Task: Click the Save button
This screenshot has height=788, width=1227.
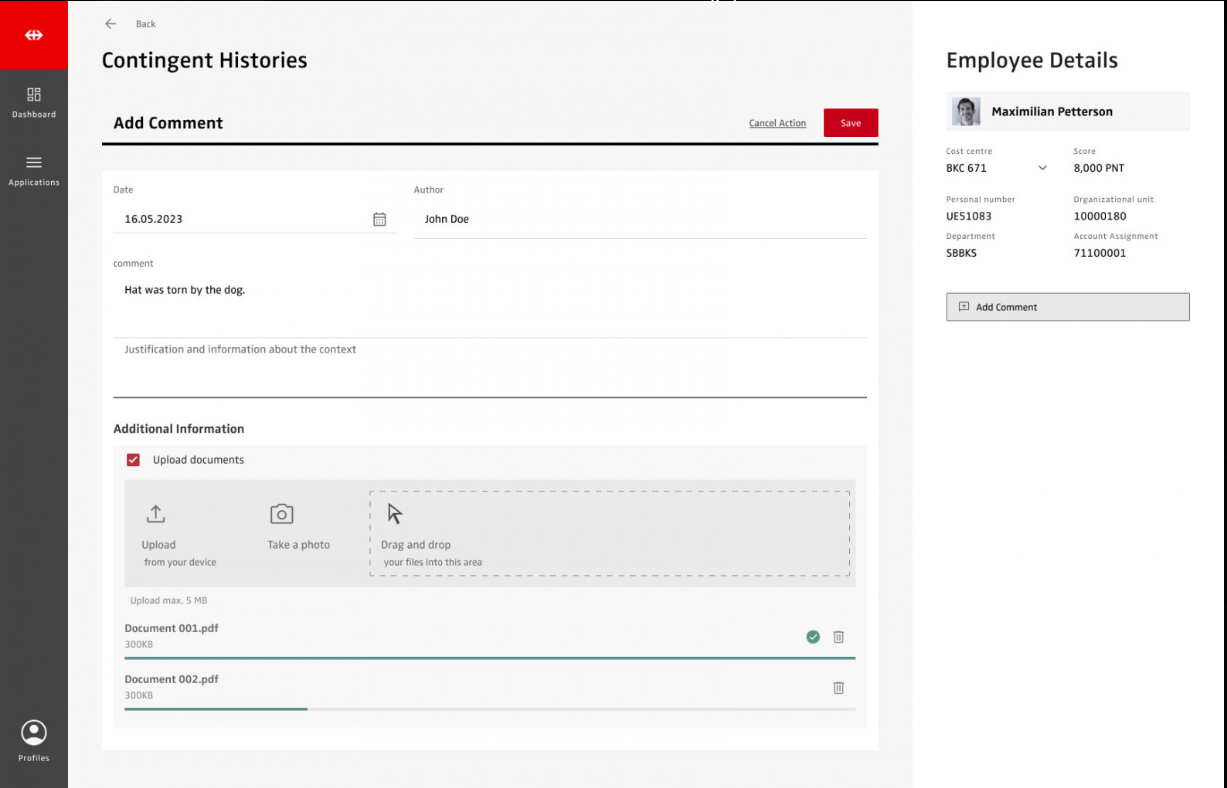Action: point(850,123)
